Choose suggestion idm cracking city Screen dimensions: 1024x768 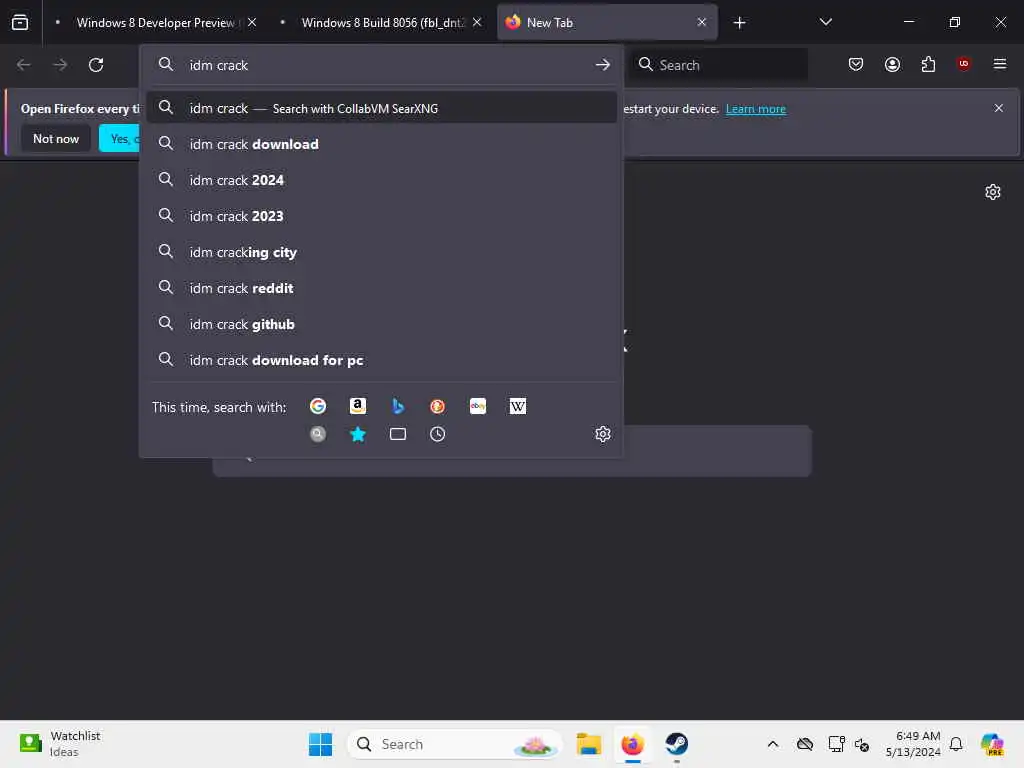pos(381,252)
